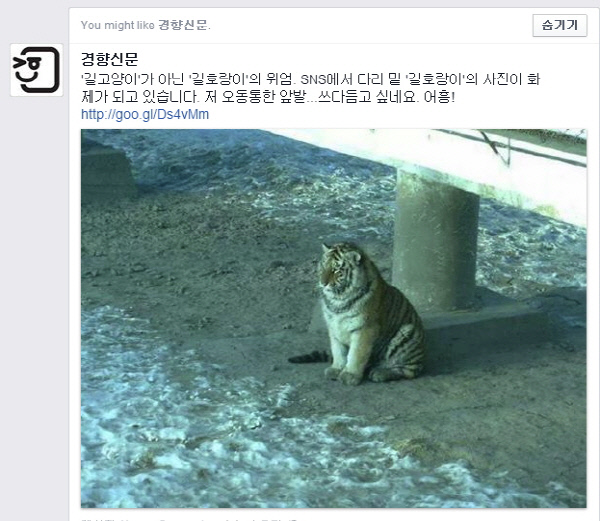The width and height of the screenshot is (600, 521).
Task: Click the 경향신문 winking face profile icon
Action: point(37,70)
